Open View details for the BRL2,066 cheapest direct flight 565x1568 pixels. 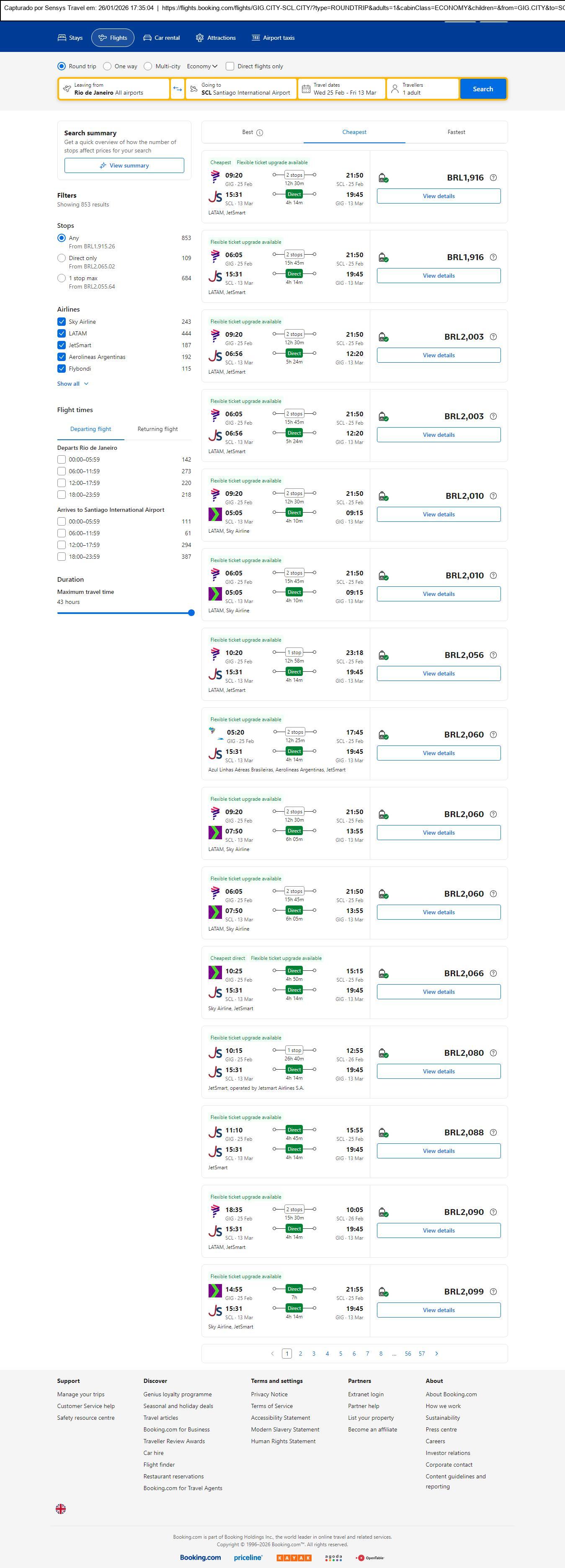[439, 992]
